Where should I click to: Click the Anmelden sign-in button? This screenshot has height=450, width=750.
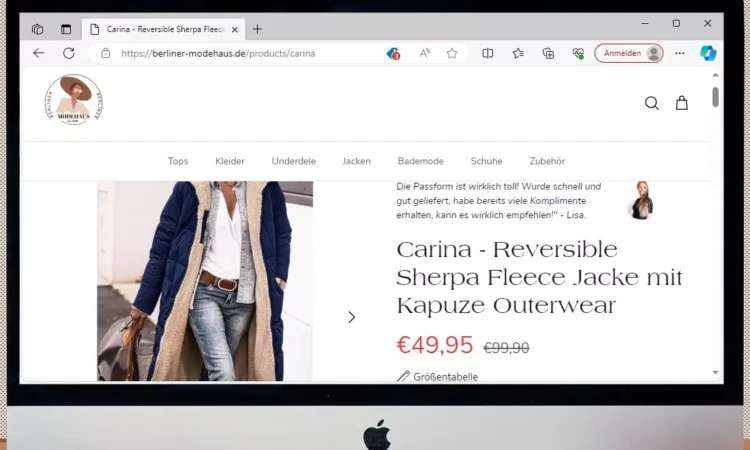click(629, 53)
